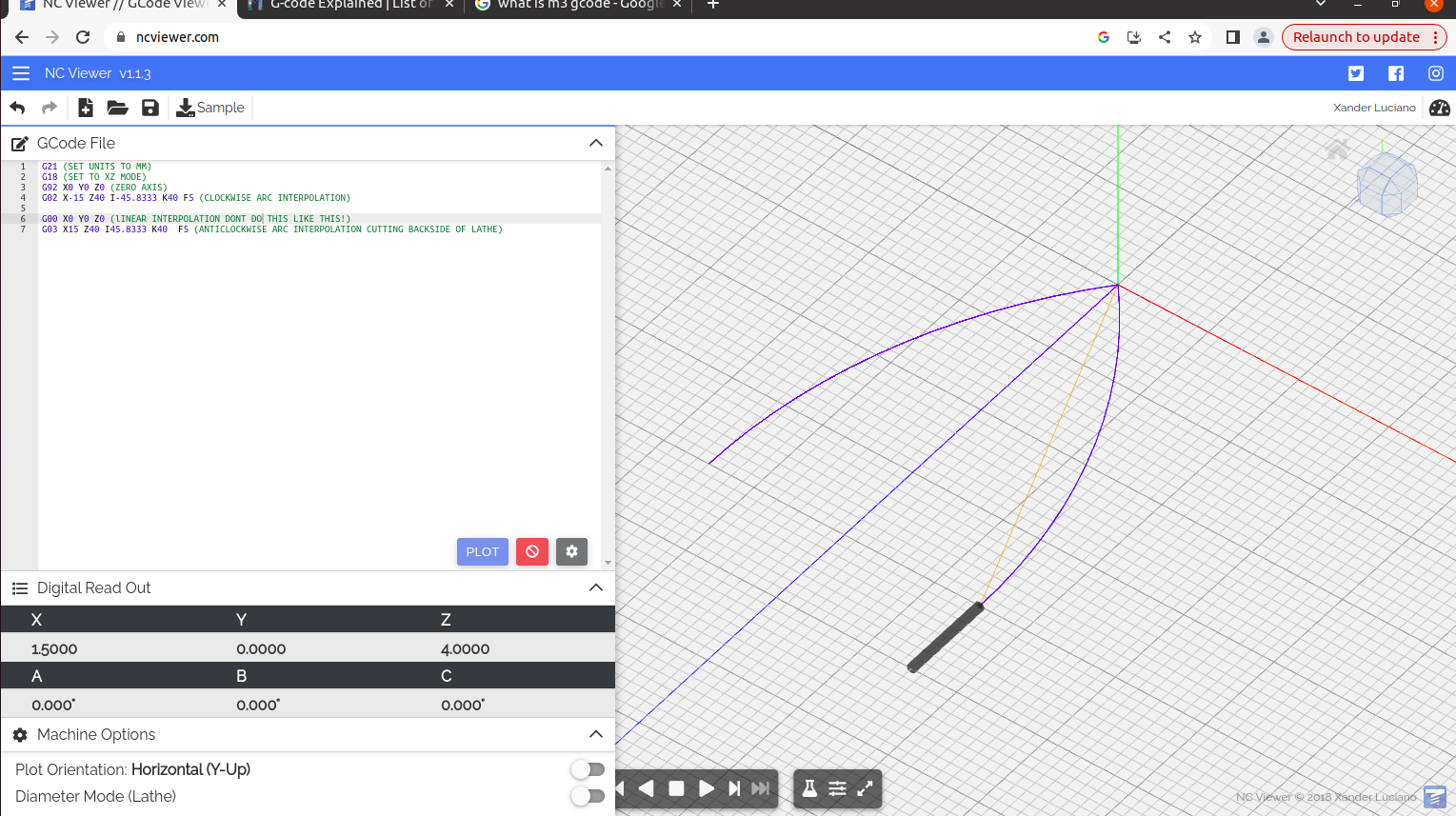This screenshot has width=1456, height=816.
Task: Open the Instagram link
Action: [1436, 73]
